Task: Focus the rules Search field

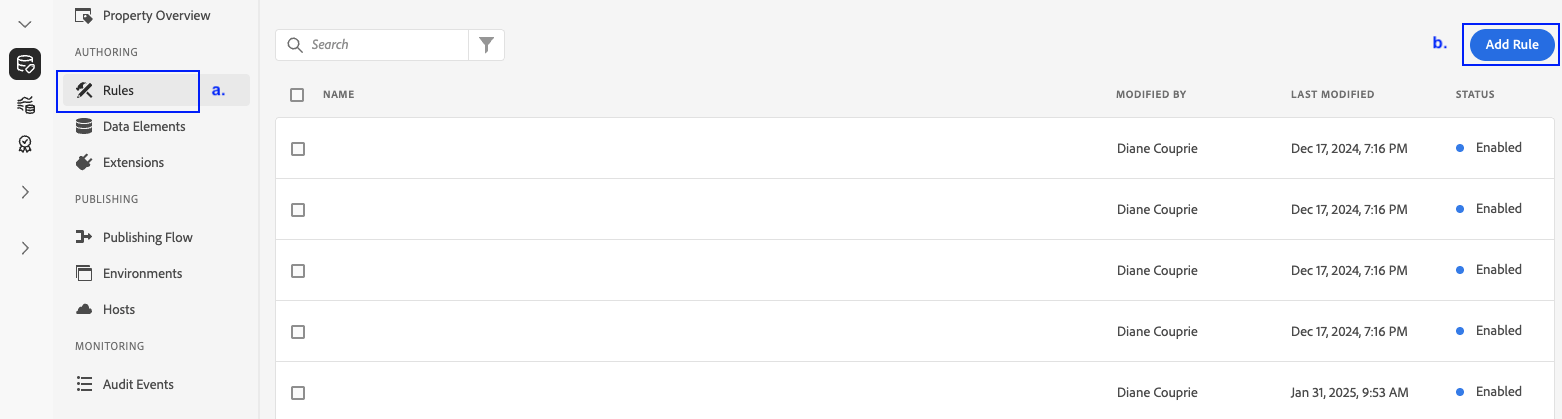Action: (385, 45)
